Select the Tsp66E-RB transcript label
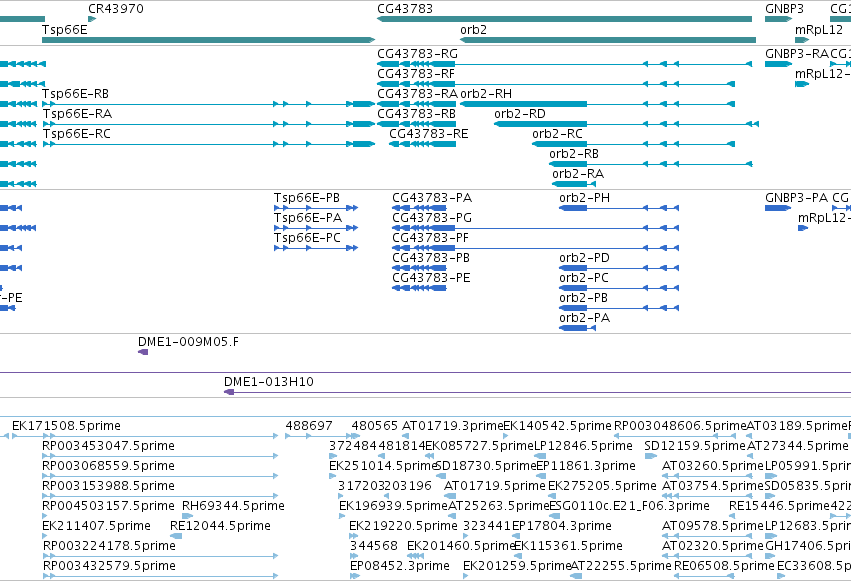 tap(75, 94)
